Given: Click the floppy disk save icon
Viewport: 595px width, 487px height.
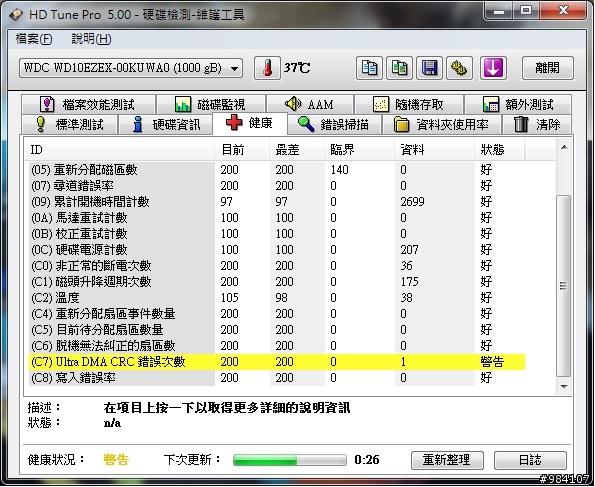Looking at the screenshot, I should [x=429, y=68].
